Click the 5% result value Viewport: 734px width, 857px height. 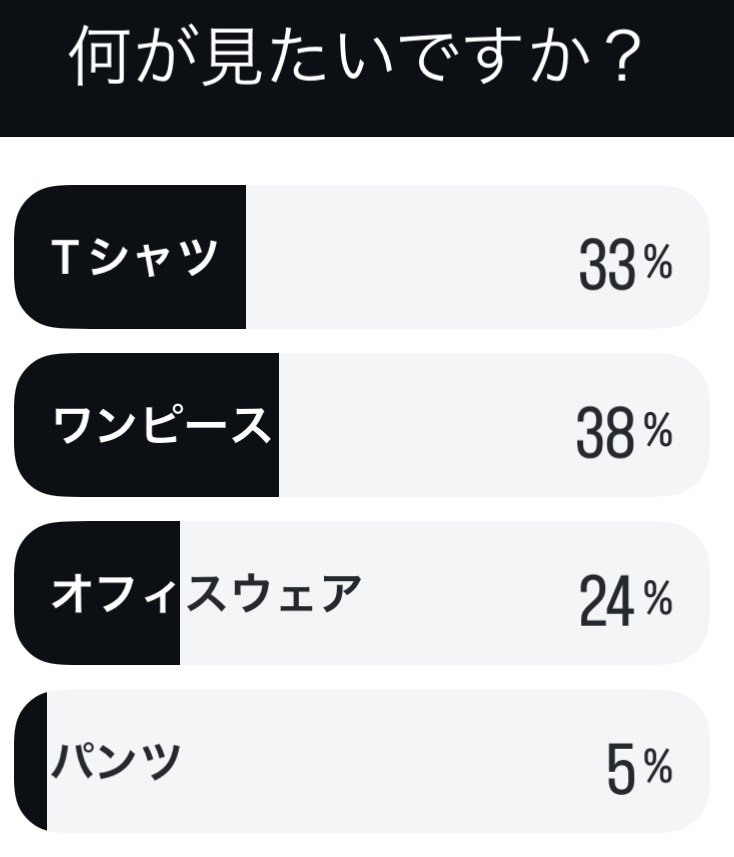pyautogui.click(x=639, y=768)
